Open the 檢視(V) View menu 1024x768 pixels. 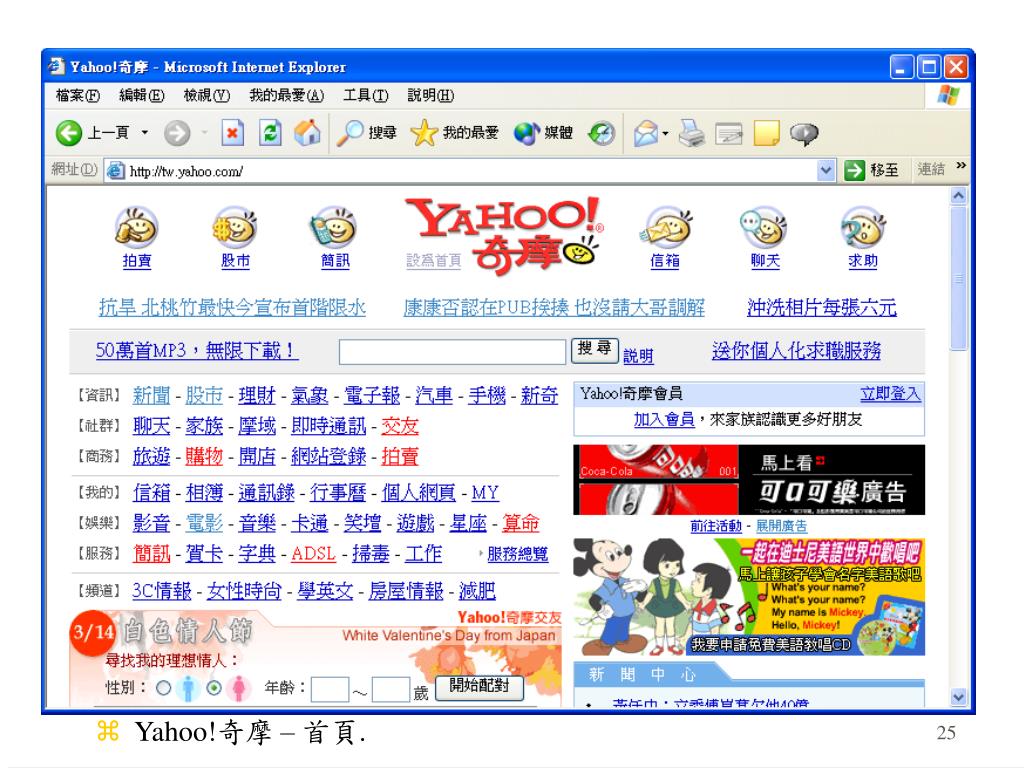tap(206, 95)
